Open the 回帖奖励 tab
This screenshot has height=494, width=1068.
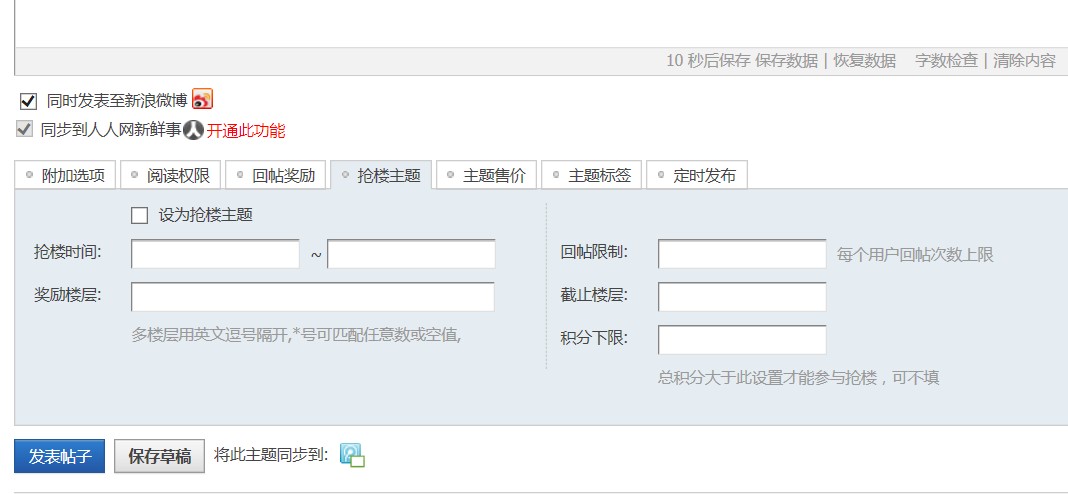click(277, 175)
